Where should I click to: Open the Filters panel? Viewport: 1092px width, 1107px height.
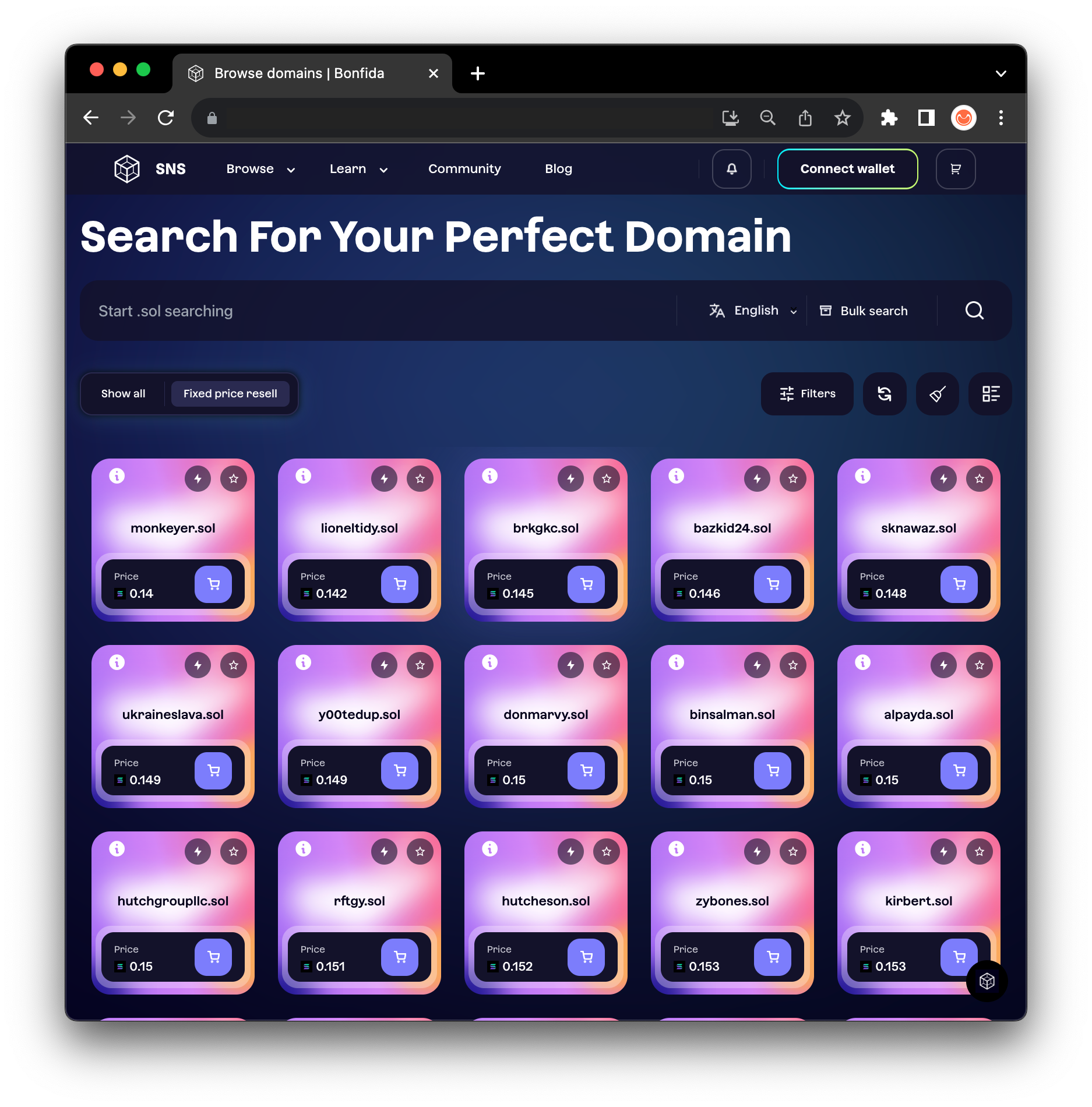807,394
